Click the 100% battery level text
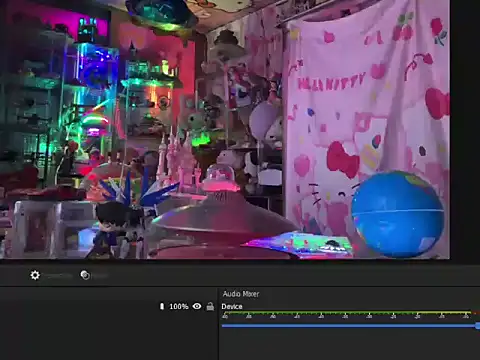This screenshot has width=480, height=360. coord(179,306)
